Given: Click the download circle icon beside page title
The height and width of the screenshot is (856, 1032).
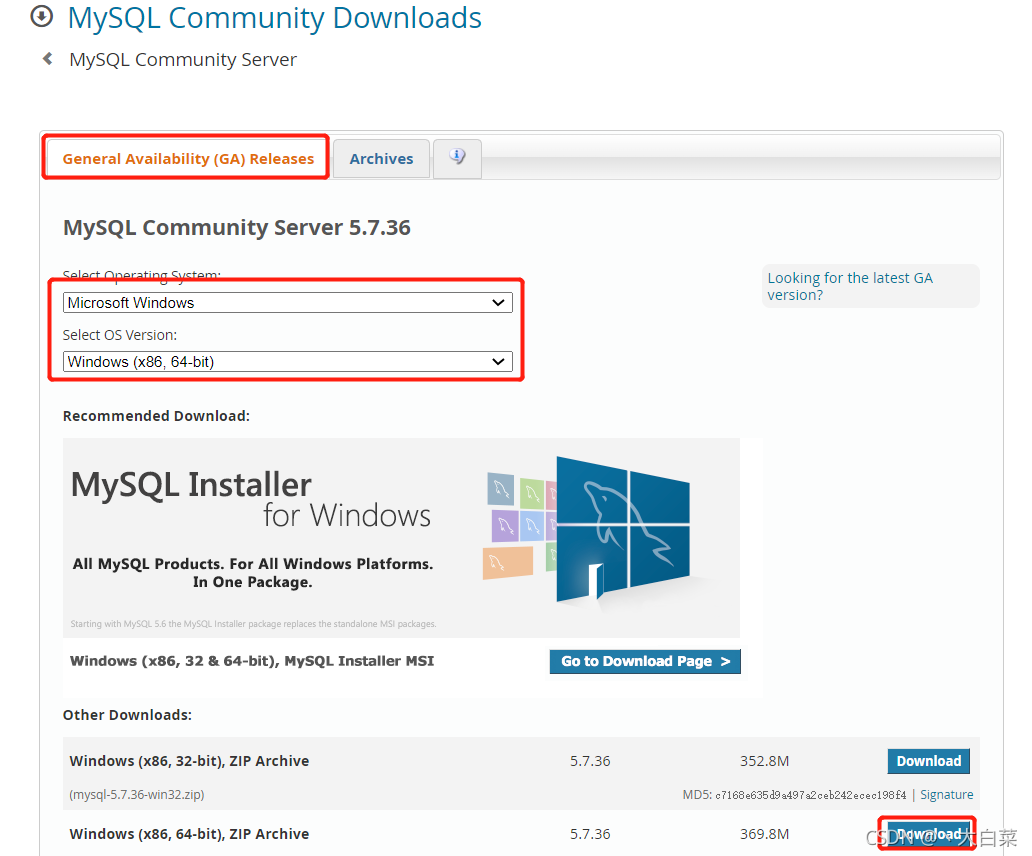Looking at the screenshot, I should point(41,16).
